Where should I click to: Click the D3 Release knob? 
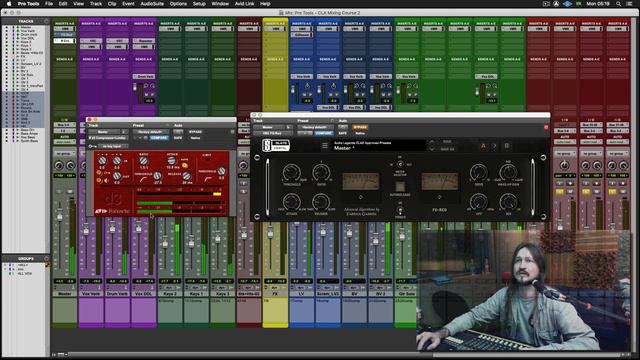click(187, 176)
